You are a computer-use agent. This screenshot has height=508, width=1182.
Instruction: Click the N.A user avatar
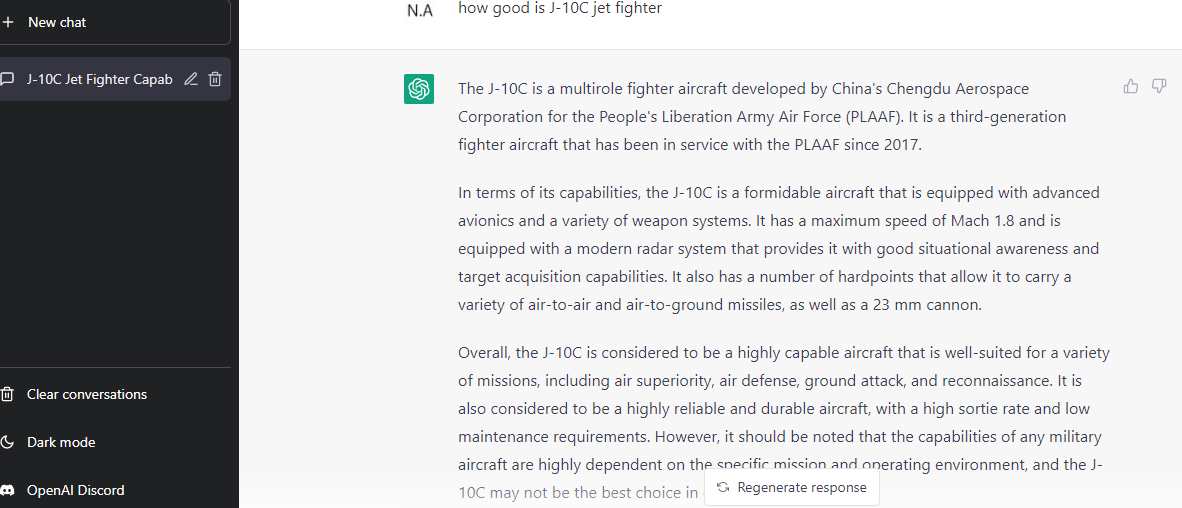(x=421, y=11)
